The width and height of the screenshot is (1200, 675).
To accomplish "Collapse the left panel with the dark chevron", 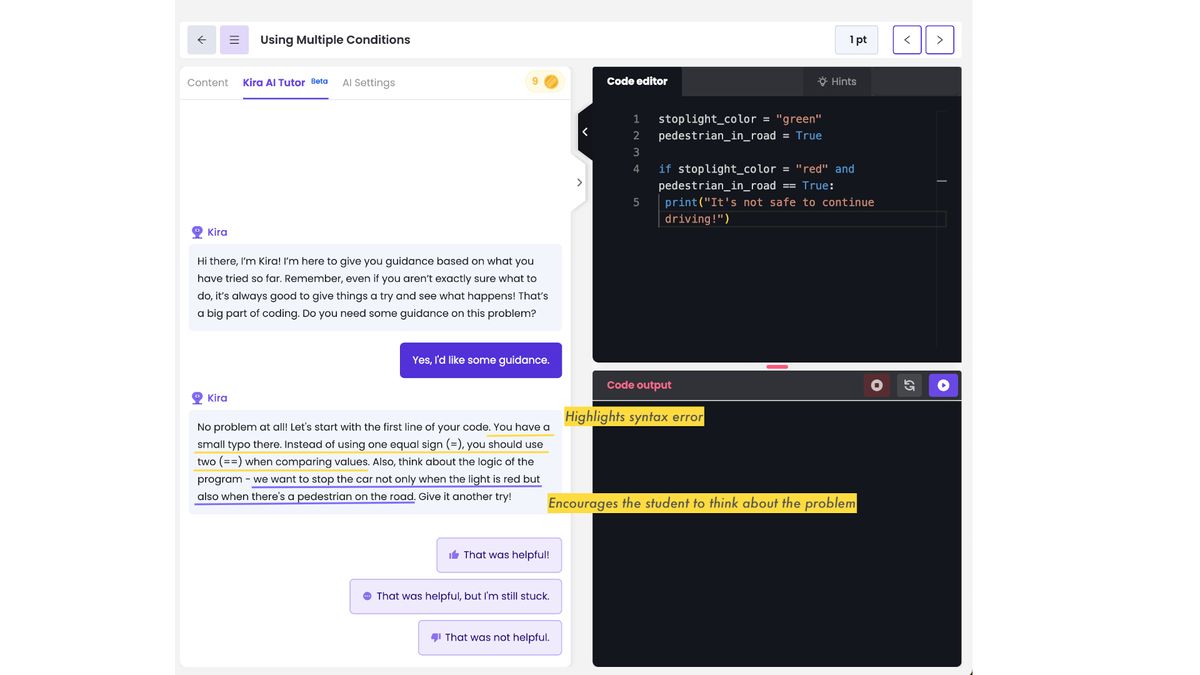I will (x=585, y=131).
